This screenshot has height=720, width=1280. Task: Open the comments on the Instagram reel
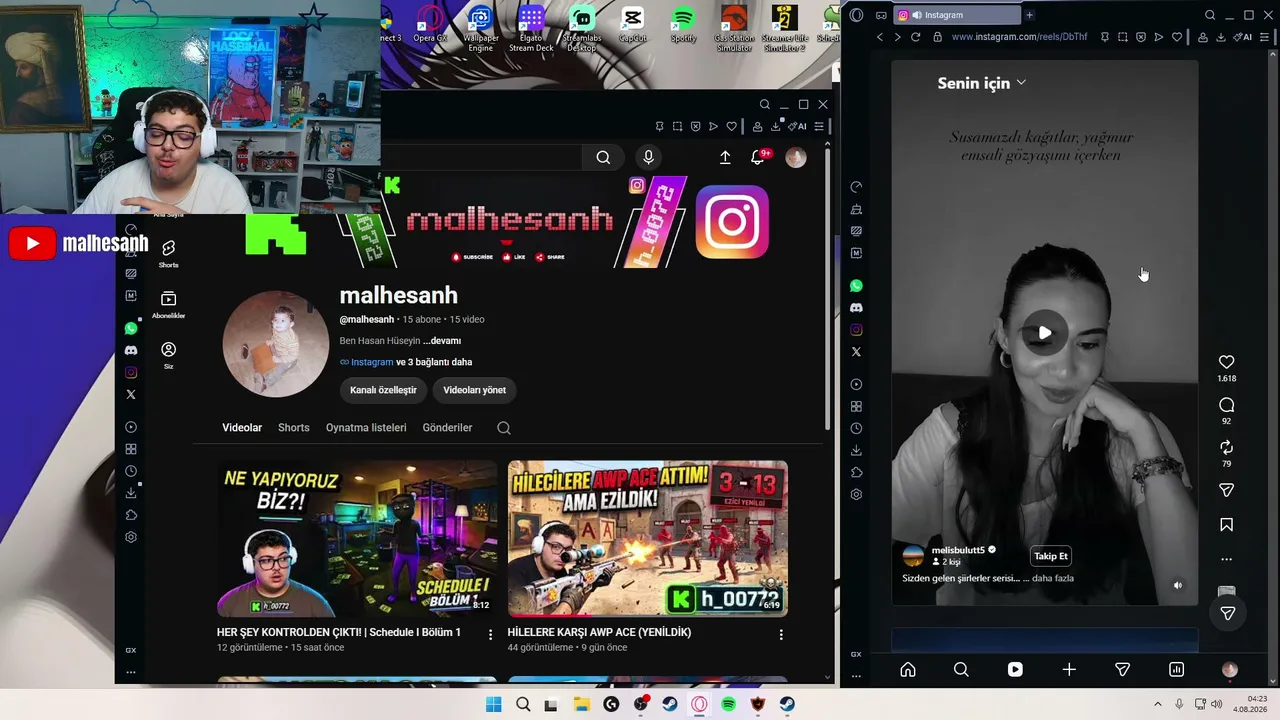[x=1227, y=405]
